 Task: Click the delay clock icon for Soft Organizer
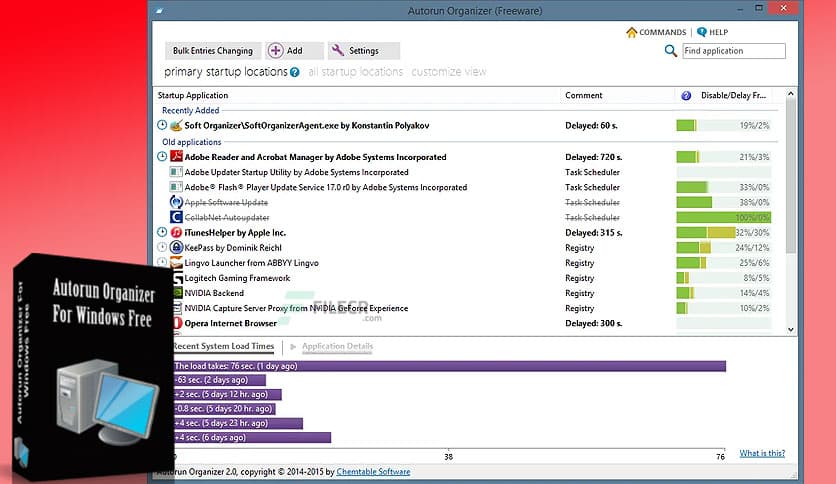tap(162, 125)
